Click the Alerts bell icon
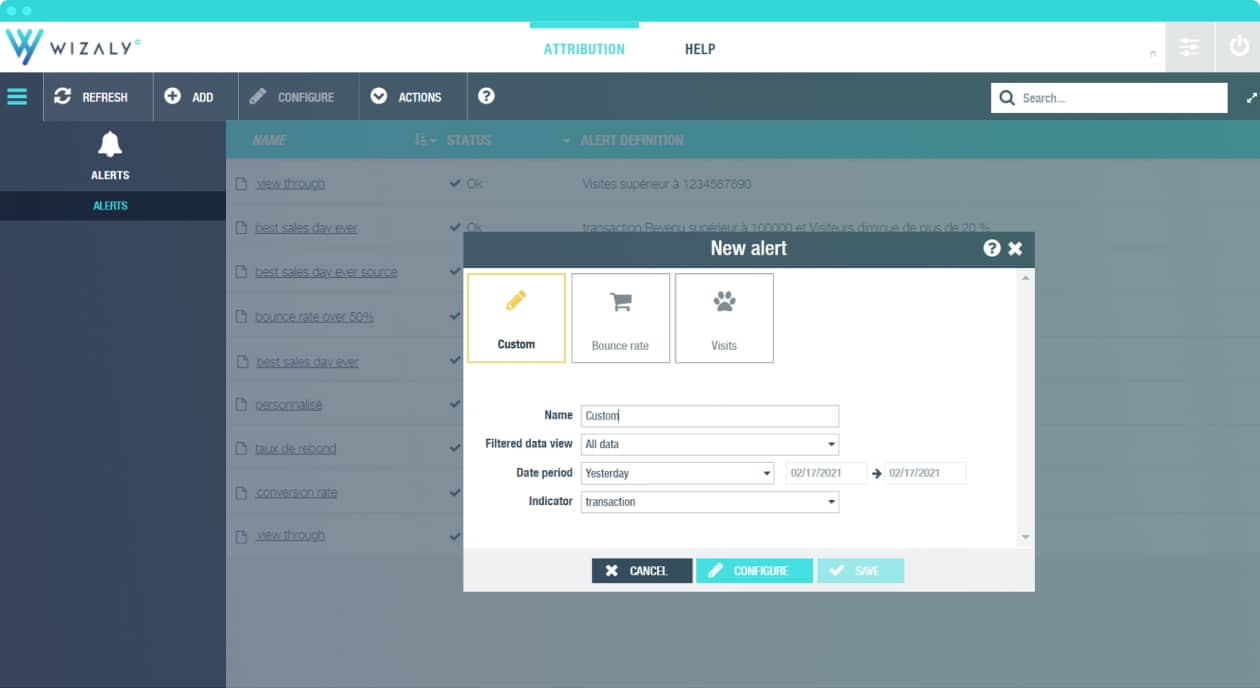The height and width of the screenshot is (688, 1260). 110,145
